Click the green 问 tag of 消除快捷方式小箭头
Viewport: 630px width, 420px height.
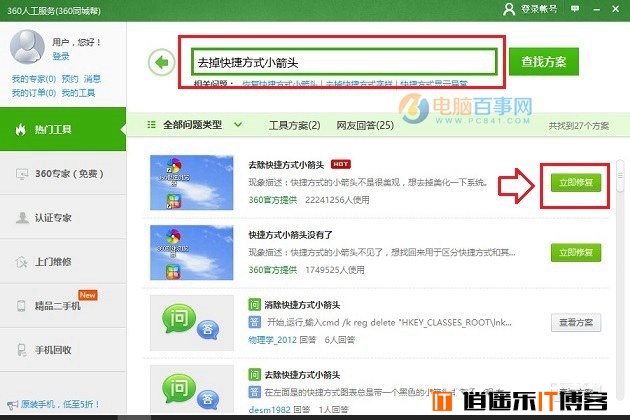(254, 305)
